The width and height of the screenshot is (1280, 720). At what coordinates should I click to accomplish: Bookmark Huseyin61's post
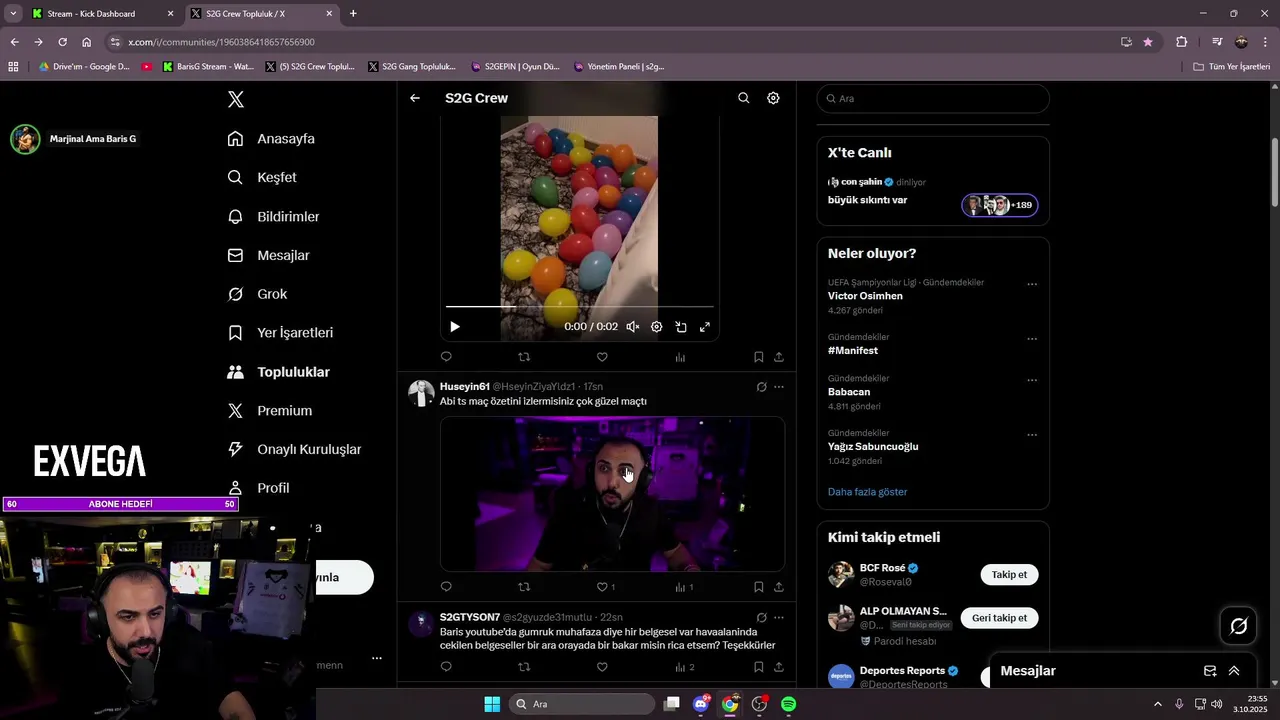coord(758,587)
